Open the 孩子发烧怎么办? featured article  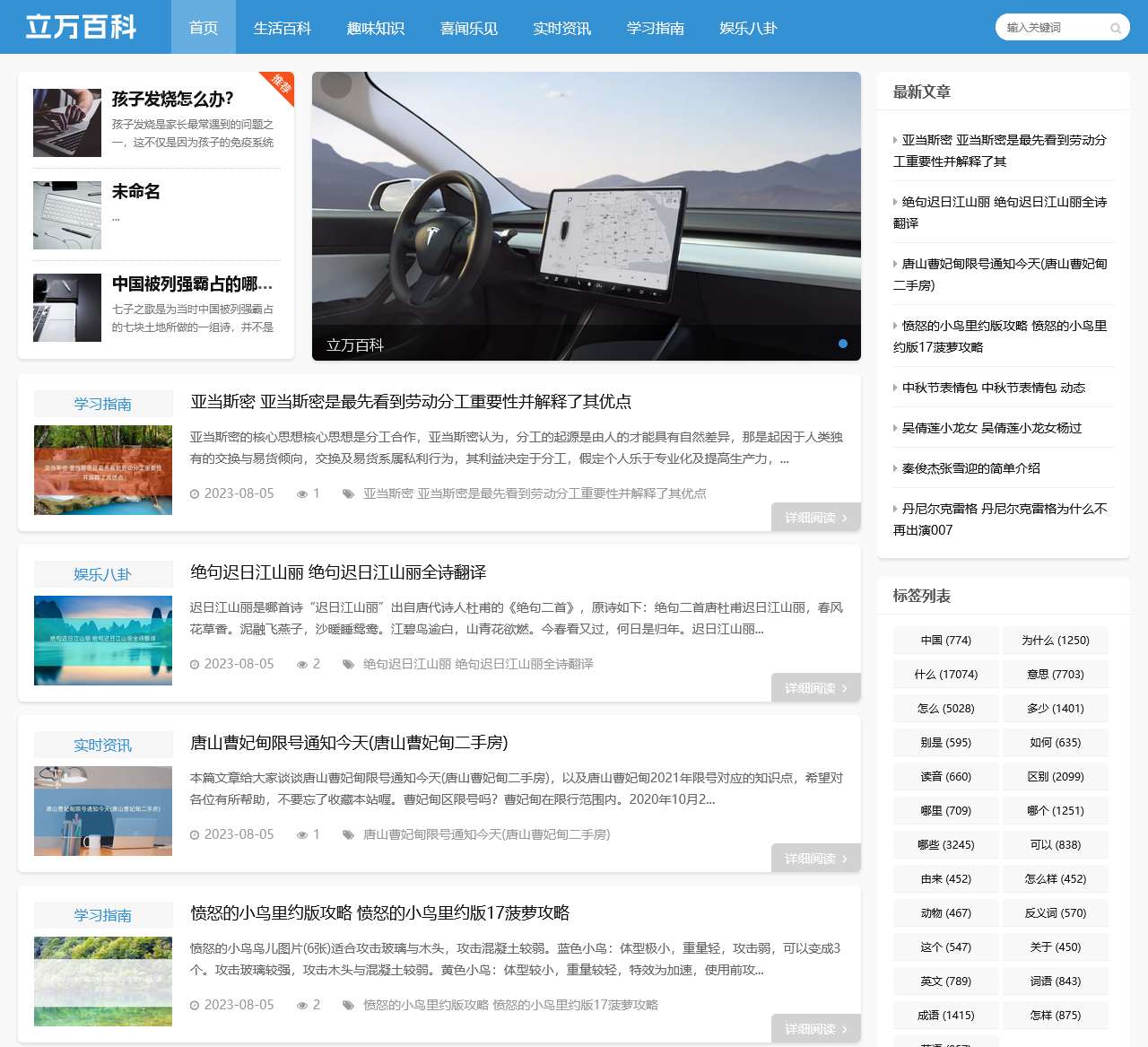pyautogui.click(x=172, y=99)
